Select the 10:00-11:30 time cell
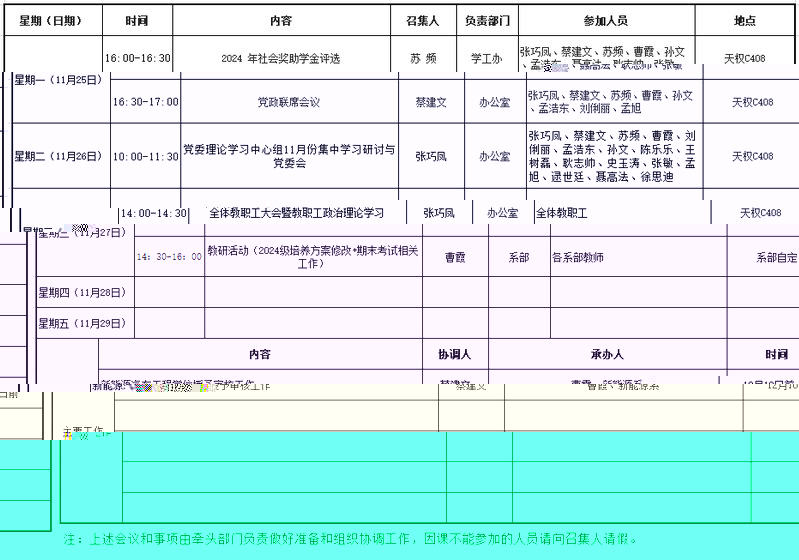Viewport: 799px width, 560px height. tap(146, 156)
